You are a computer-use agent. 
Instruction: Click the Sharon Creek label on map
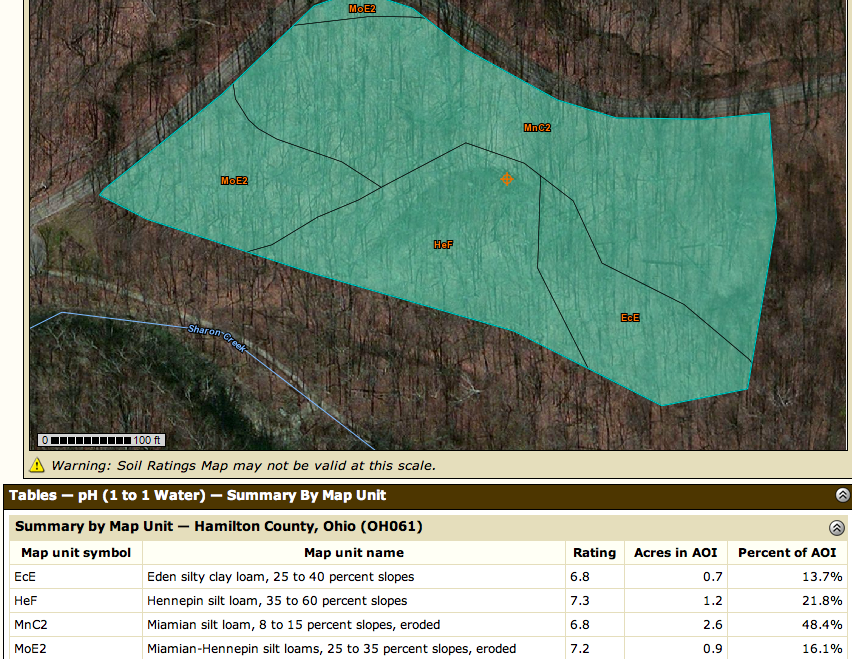tap(217, 338)
